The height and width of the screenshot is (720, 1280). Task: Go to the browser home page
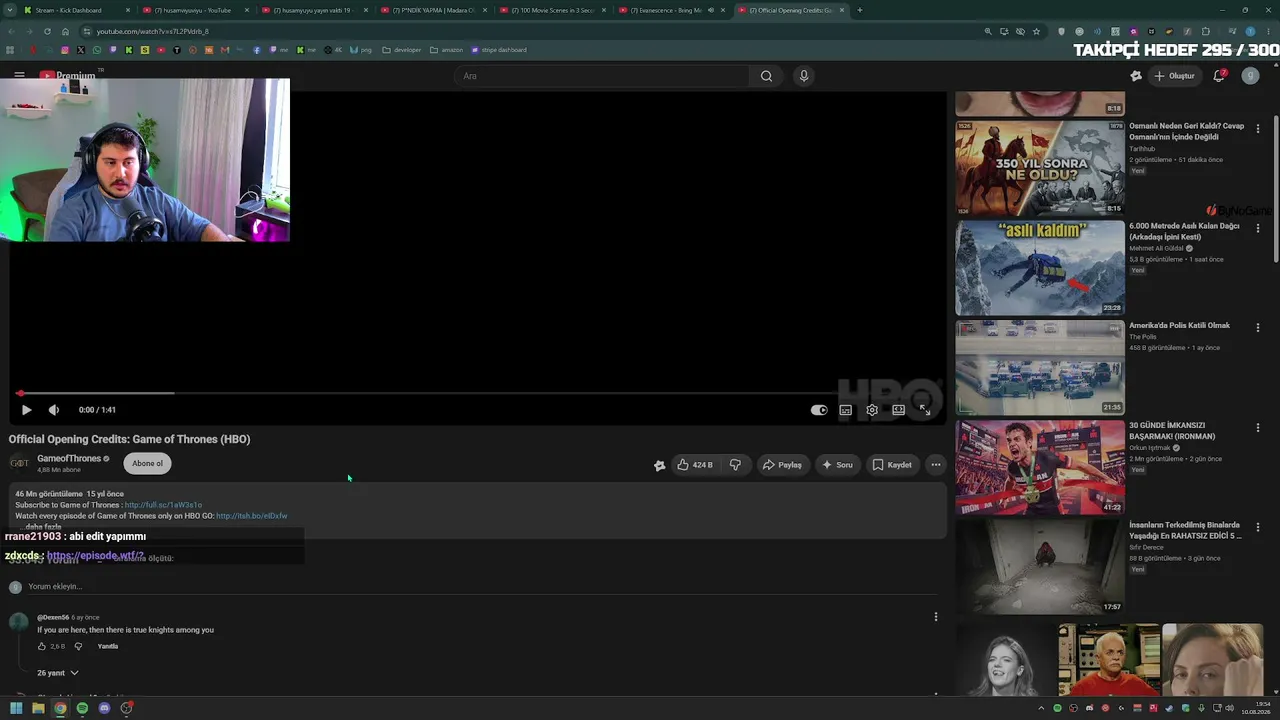[66, 31]
